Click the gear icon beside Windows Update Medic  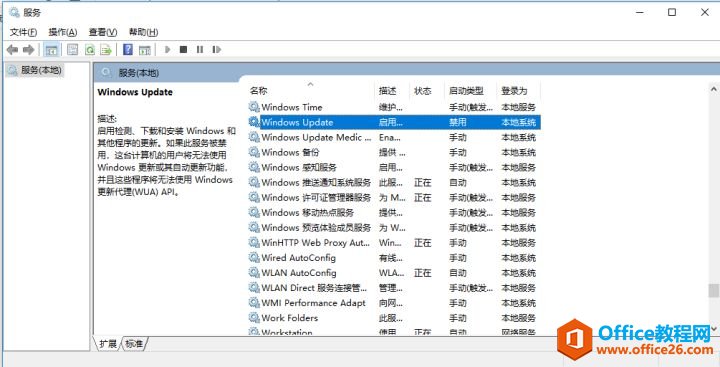click(254, 137)
